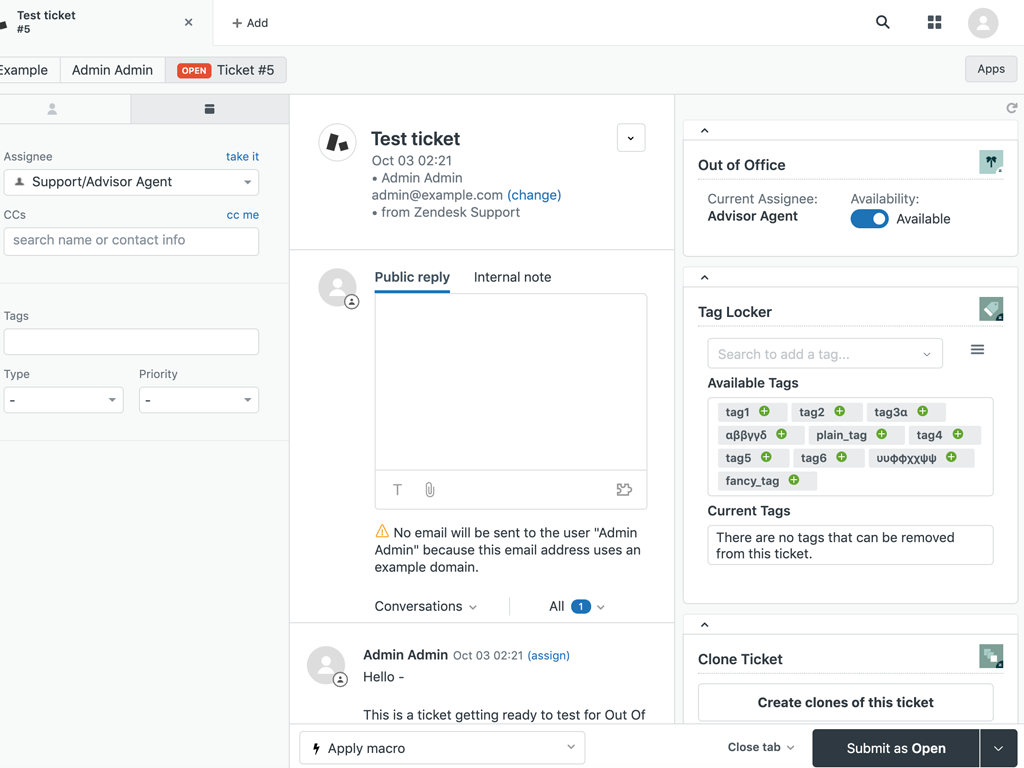Click the CCs search input field
Viewport: 1024px width, 768px height.
pos(131,241)
